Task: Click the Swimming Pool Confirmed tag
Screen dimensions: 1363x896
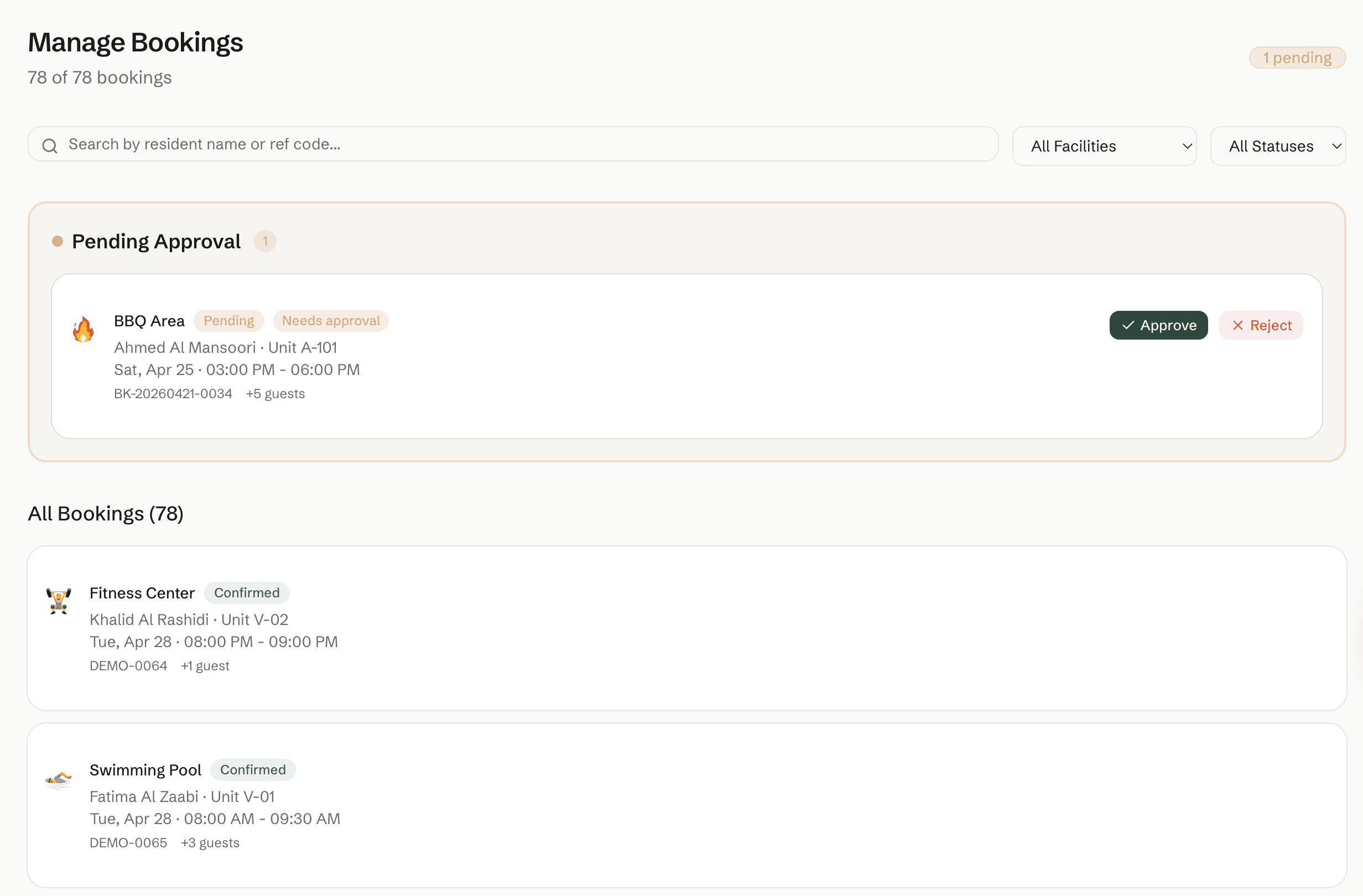Action: pos(253,769)
